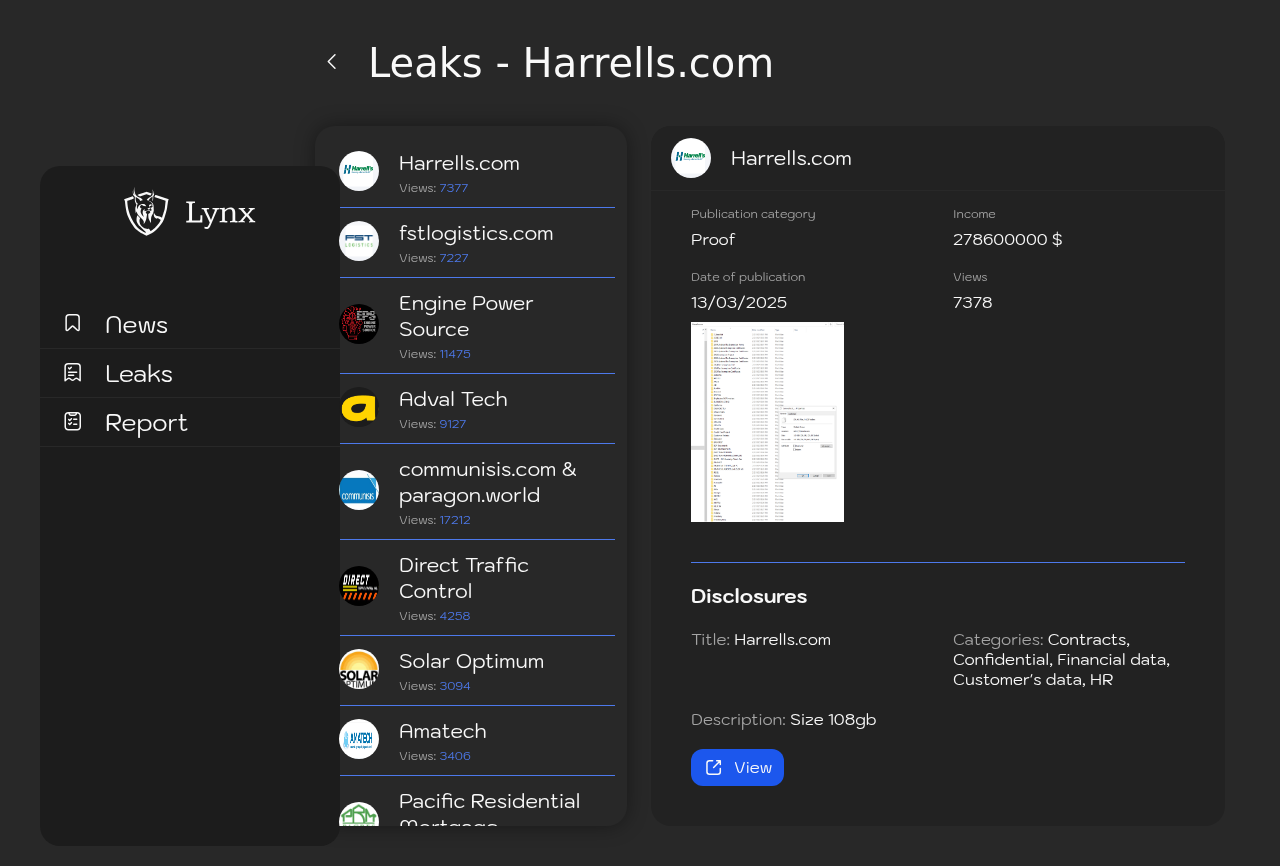Viewport: 1280px width, 866px height.
Task: Click the publication date 13/03/2025
Action: tap(739, 303)
